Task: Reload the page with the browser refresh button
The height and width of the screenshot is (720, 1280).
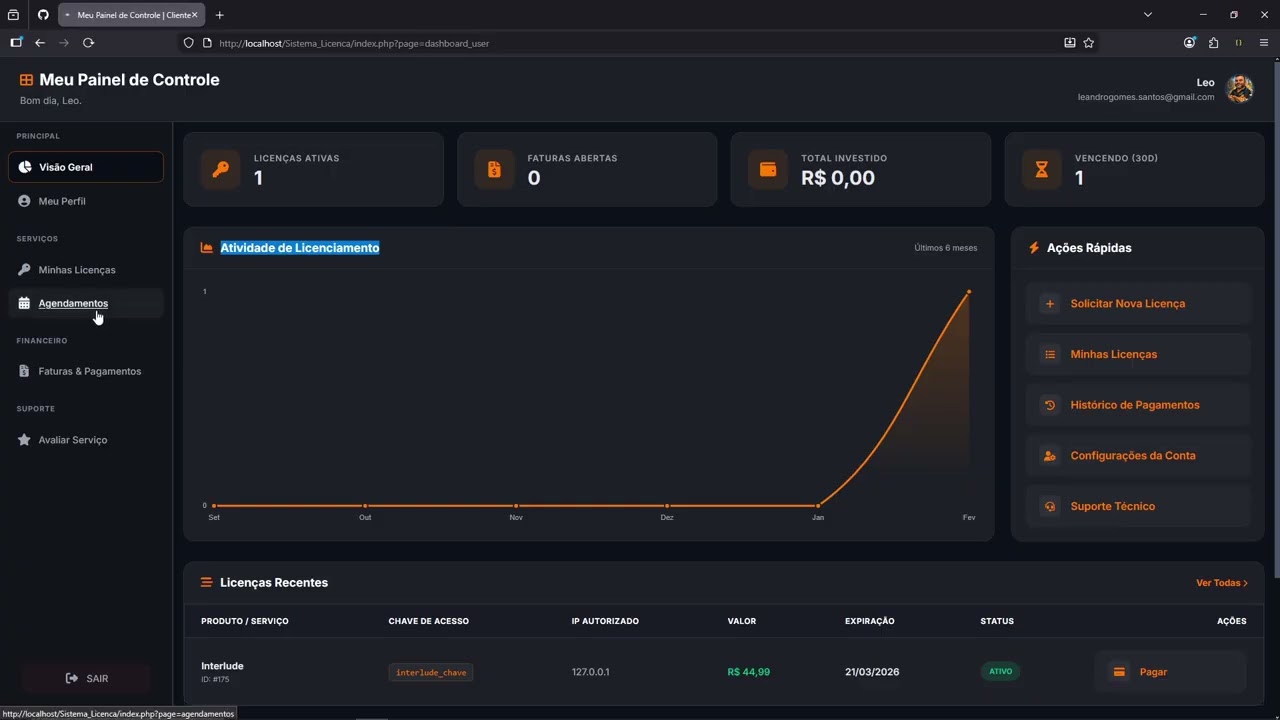Action: point(88,43)
